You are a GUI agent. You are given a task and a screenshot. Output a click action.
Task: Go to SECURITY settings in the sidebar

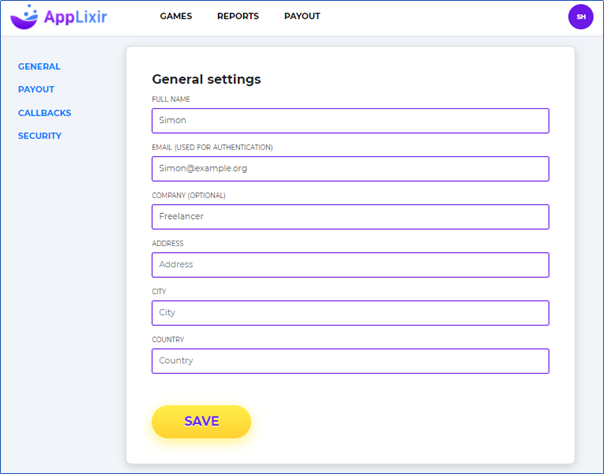[40, 136]
